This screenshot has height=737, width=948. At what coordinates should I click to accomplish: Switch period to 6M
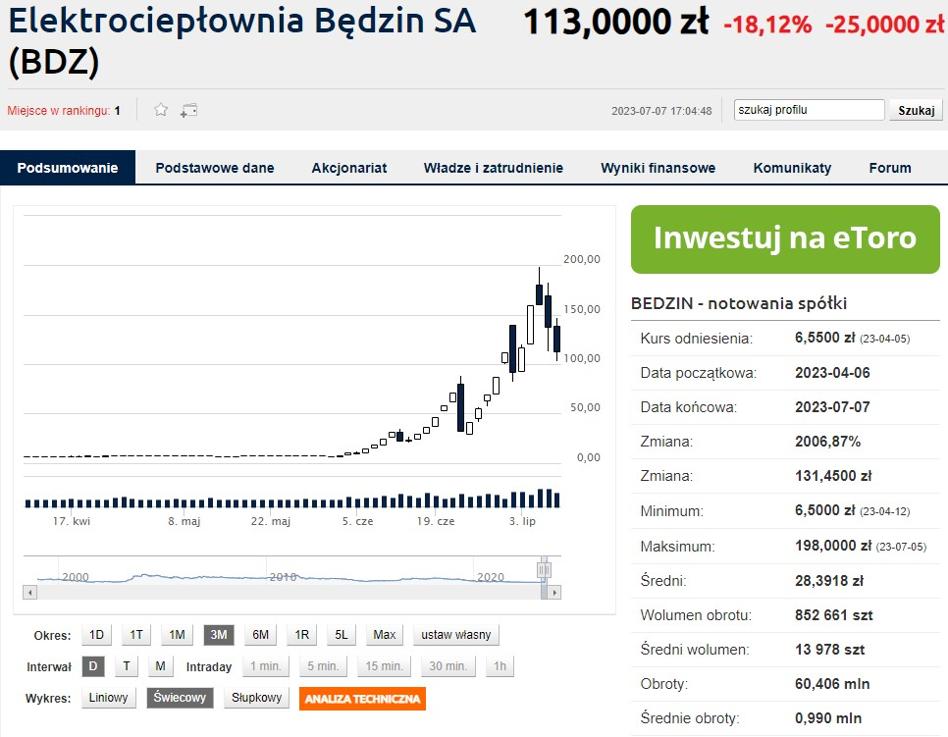point(261,635)
